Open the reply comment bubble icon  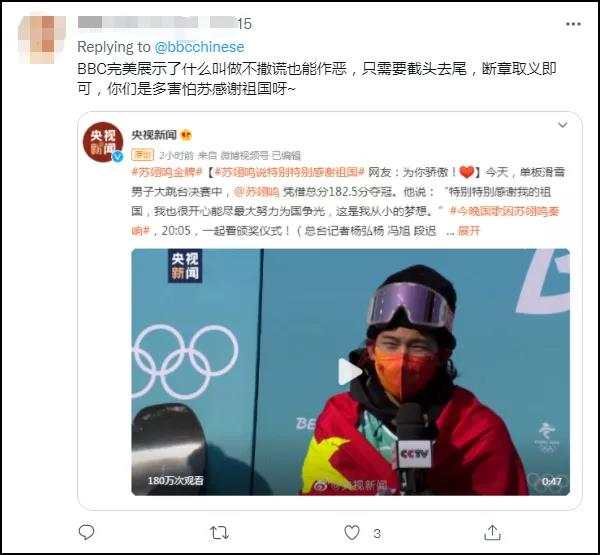86,532
